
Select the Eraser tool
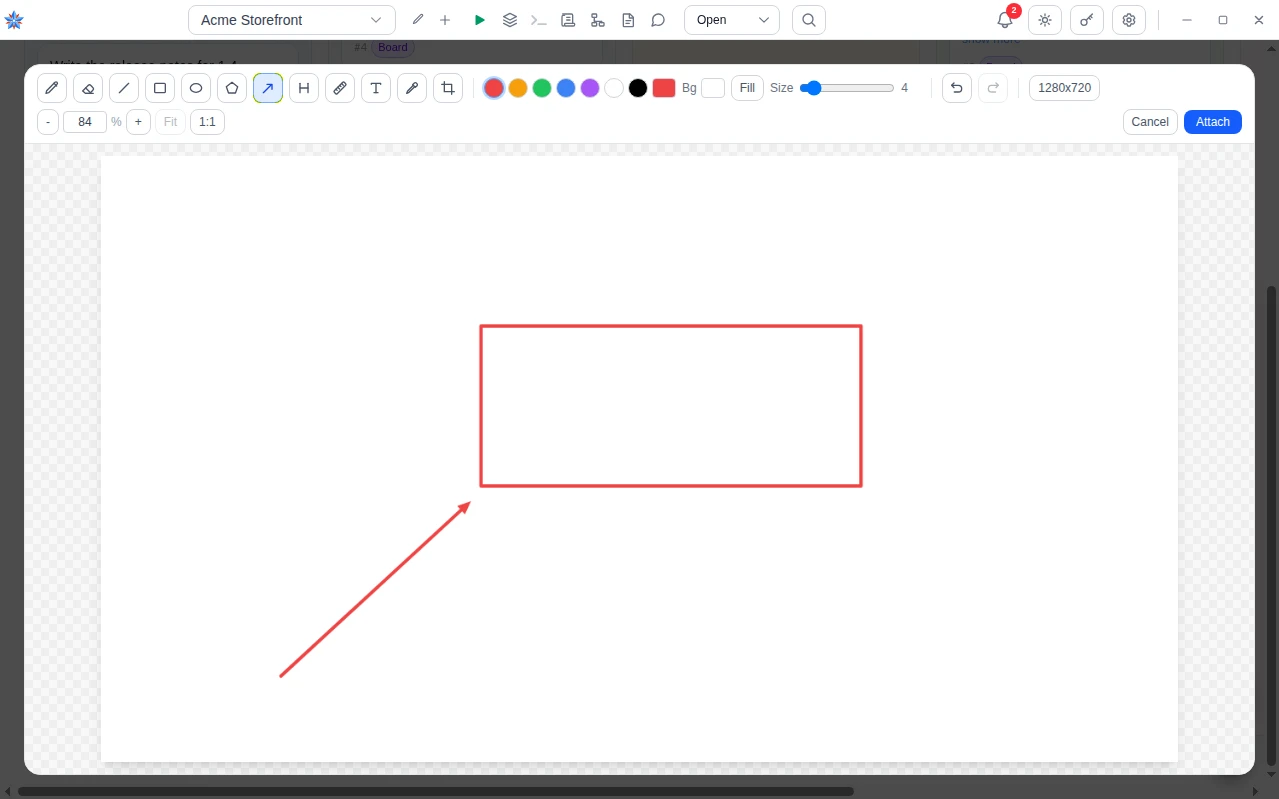pyautogui.click(x=88, y=88)
